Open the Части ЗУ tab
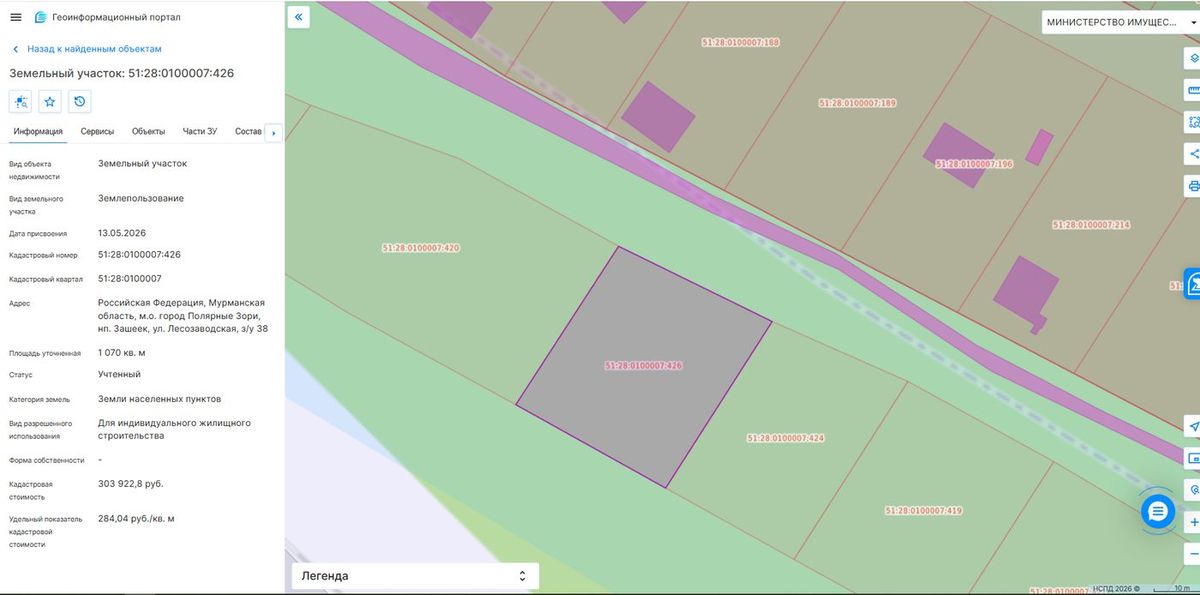Image resolution: width=1200 pixels, height=595 pixels. click(x=200, y=132)
